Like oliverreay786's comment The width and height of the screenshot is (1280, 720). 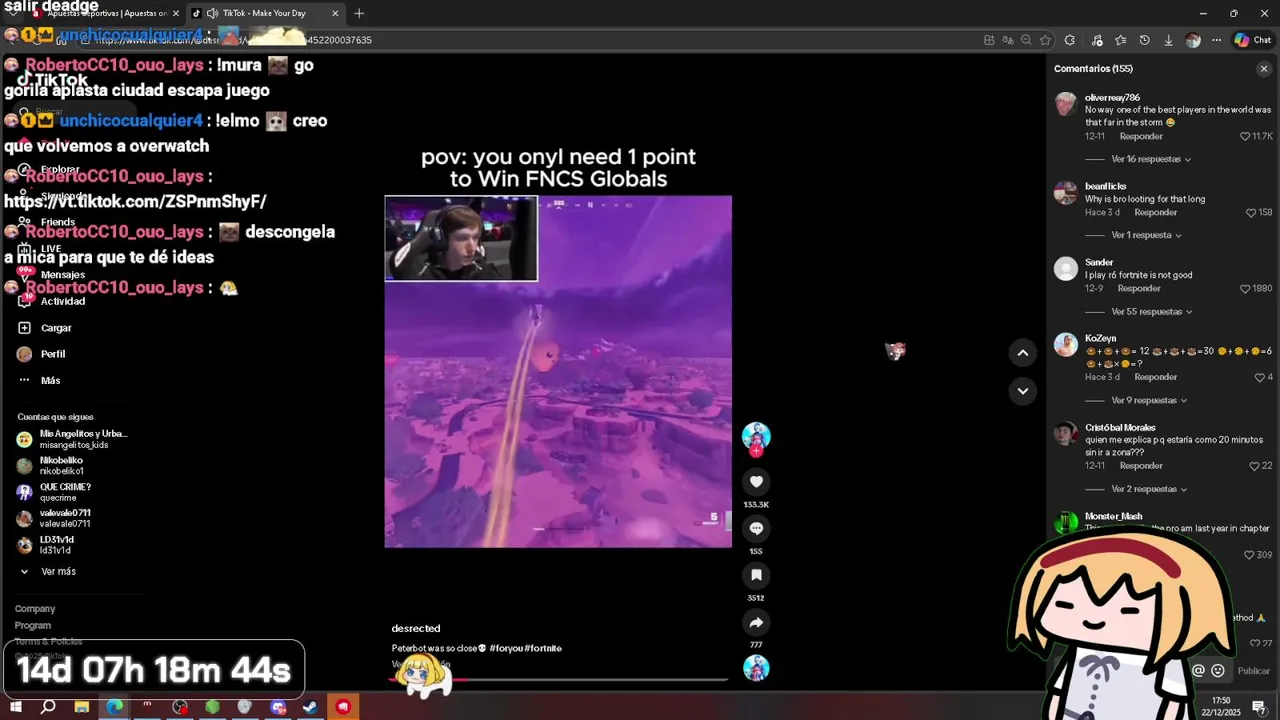[x=1245, y=136]
